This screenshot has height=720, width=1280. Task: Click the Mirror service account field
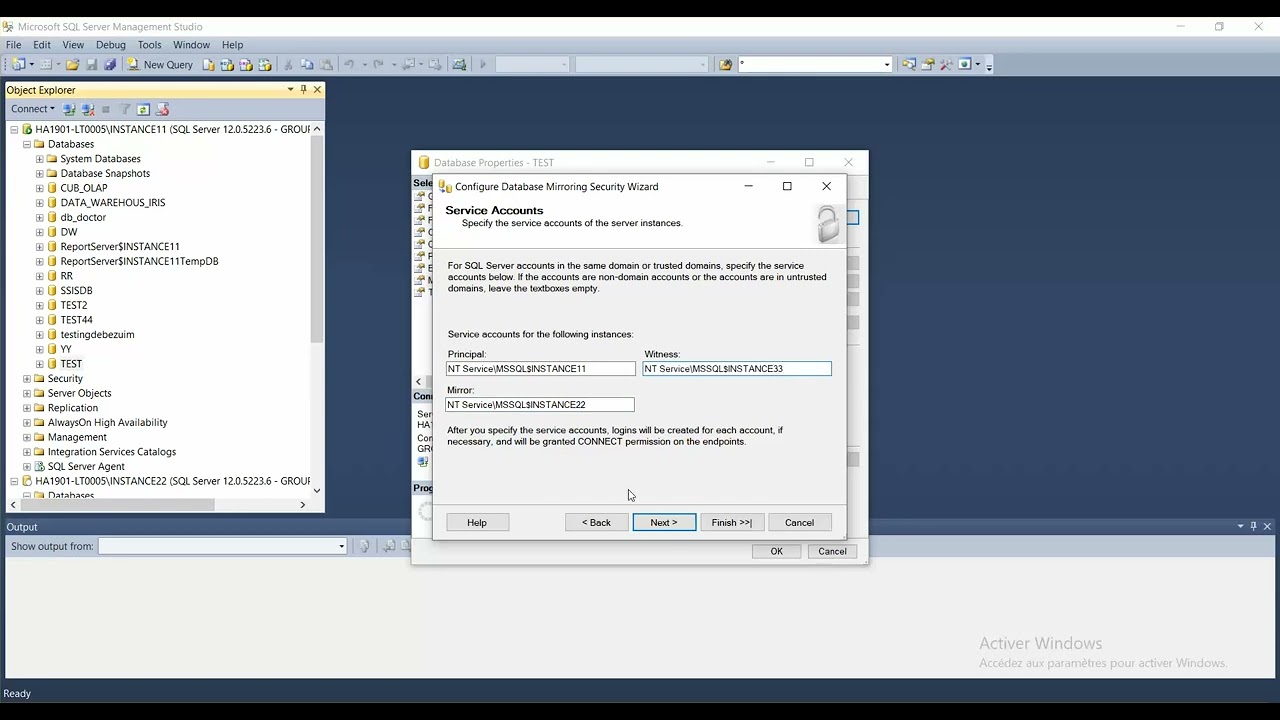[x=540, y=405]
